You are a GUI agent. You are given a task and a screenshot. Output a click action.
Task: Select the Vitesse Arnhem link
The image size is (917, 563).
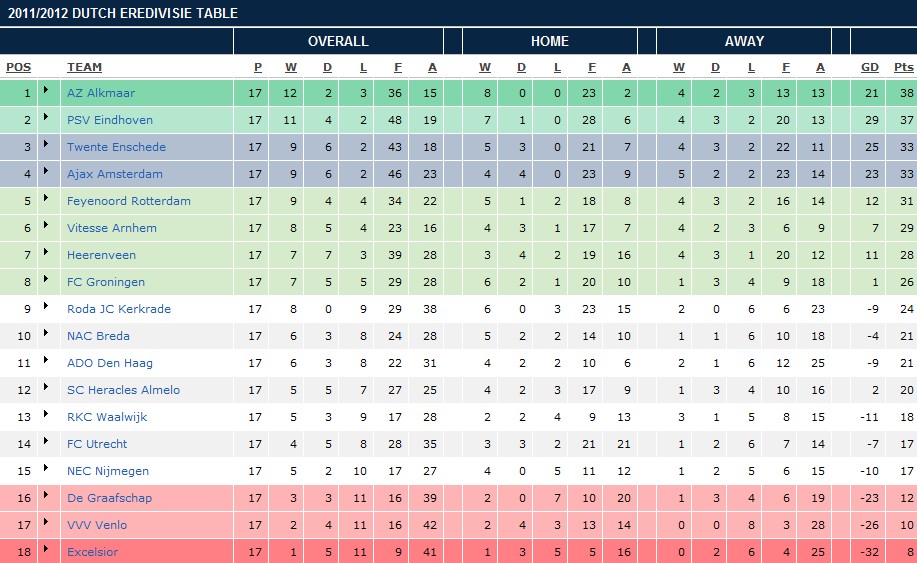(x=112, y=228)
